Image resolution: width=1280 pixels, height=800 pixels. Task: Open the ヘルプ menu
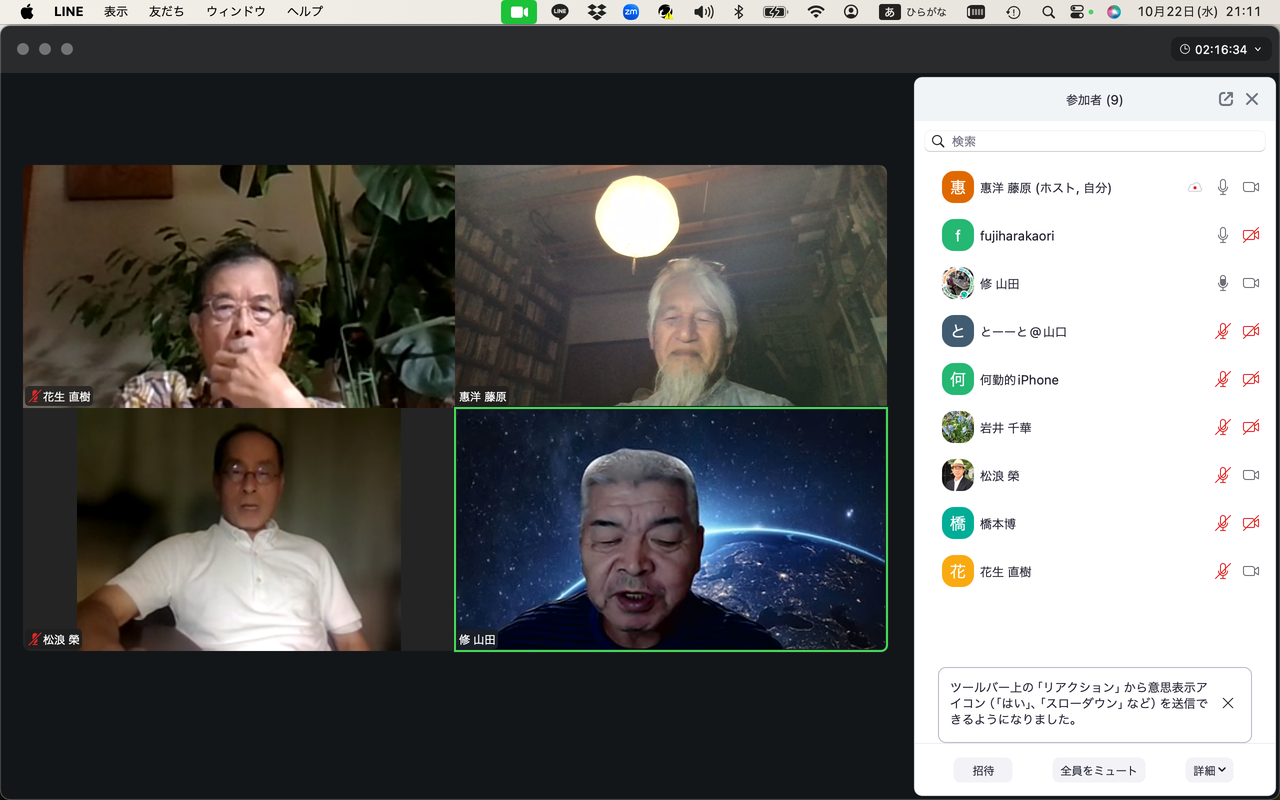click(305, 12)
